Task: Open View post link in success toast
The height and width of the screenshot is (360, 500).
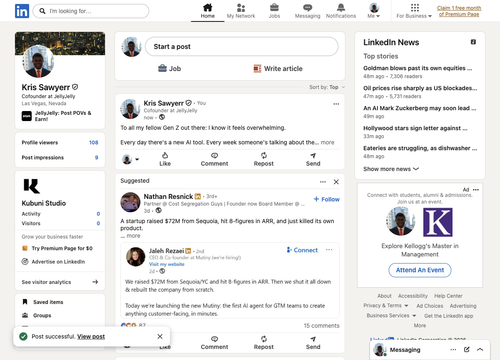Action: (91, 337)
